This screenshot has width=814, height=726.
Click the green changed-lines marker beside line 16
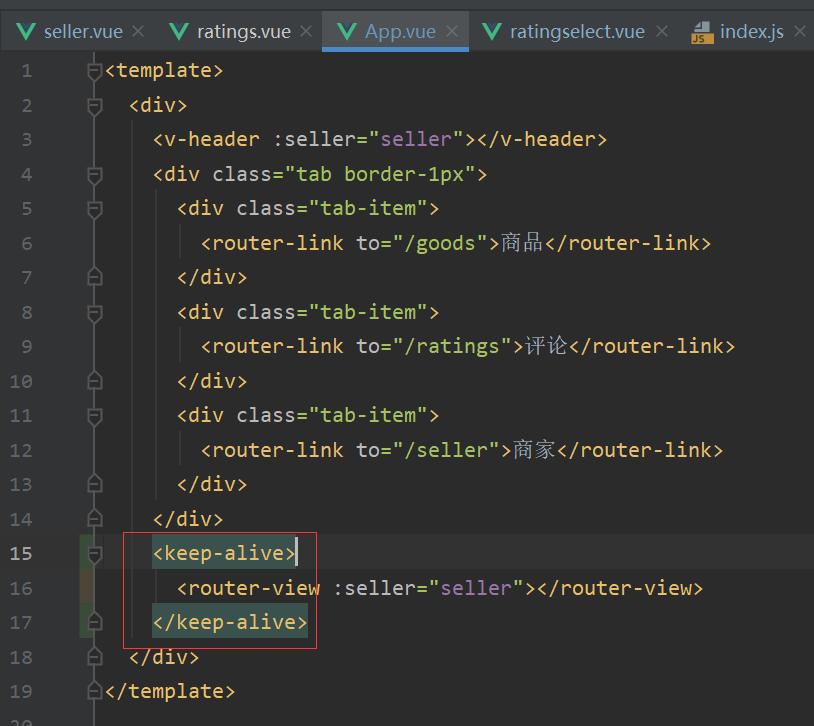(x=88, y=587)
